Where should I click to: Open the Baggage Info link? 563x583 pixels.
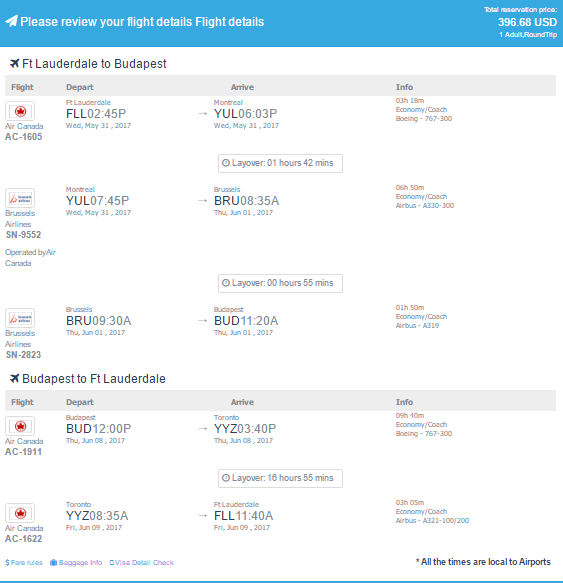tap(76, 563)
